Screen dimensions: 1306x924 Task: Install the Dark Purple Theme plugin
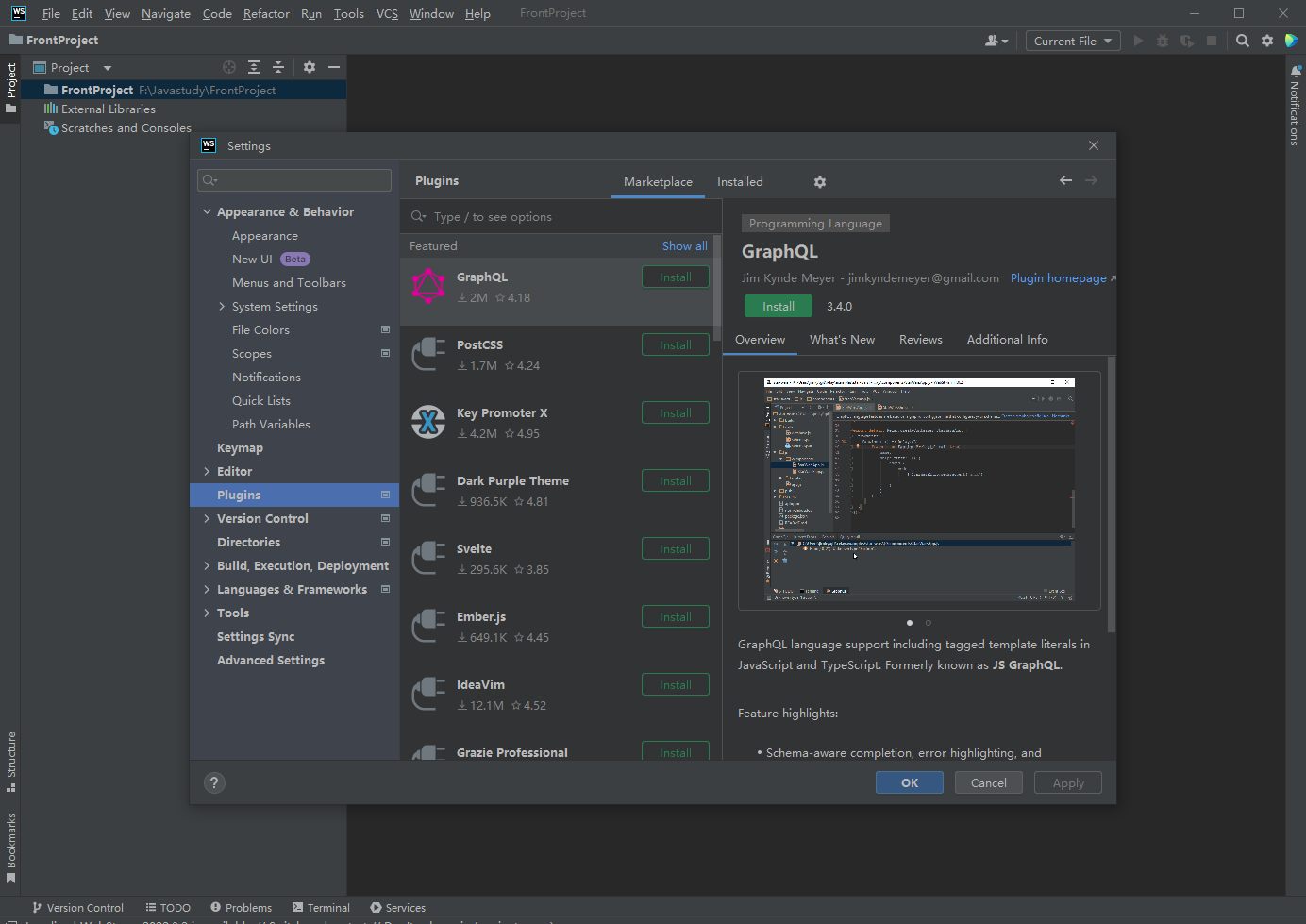pos(676,481)
